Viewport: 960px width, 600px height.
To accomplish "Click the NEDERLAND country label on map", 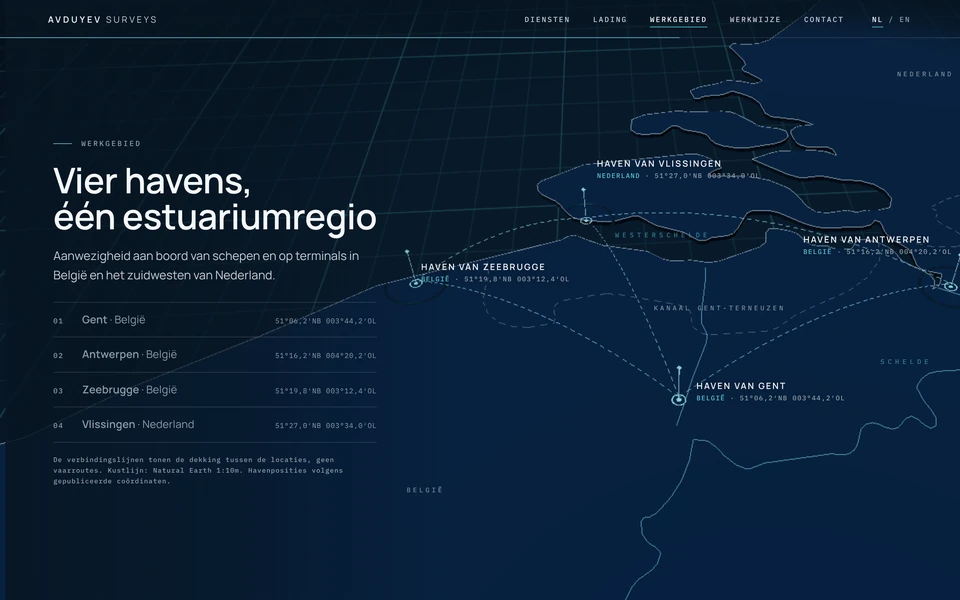I will (924, 74).
